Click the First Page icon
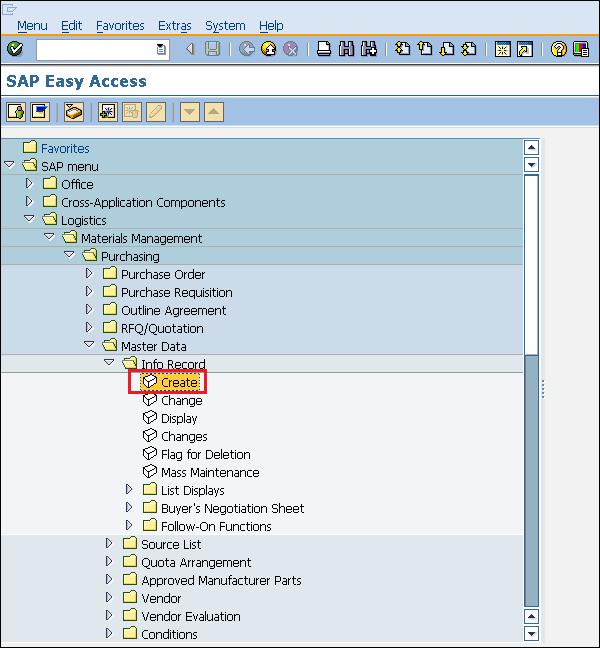The image size is (600, 648). [402, 49]
